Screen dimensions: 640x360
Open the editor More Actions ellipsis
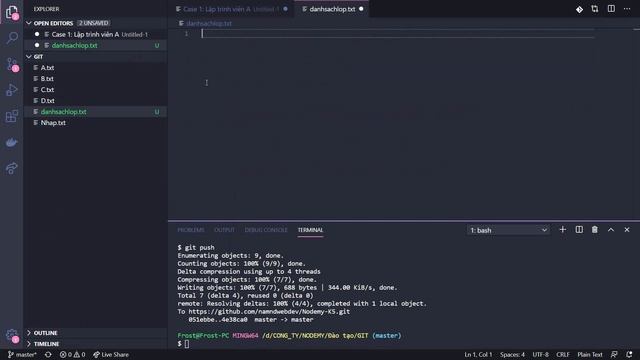tap(627, 9)
